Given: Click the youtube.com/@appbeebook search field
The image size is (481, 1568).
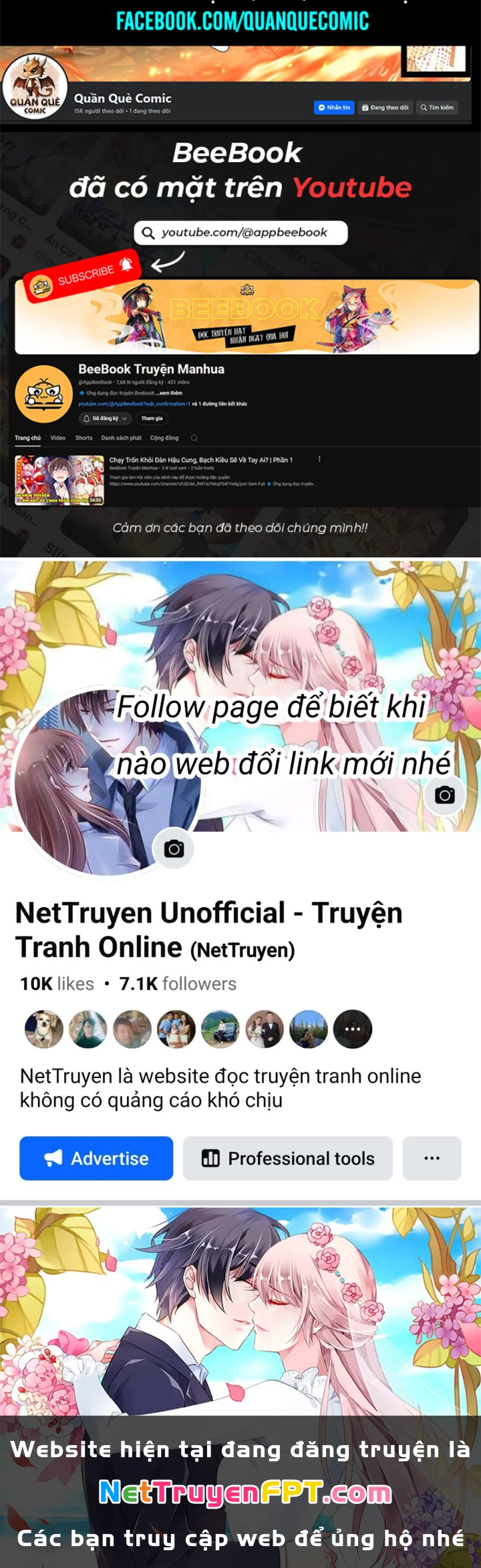Looking at the screenshot, I should 240,232.
